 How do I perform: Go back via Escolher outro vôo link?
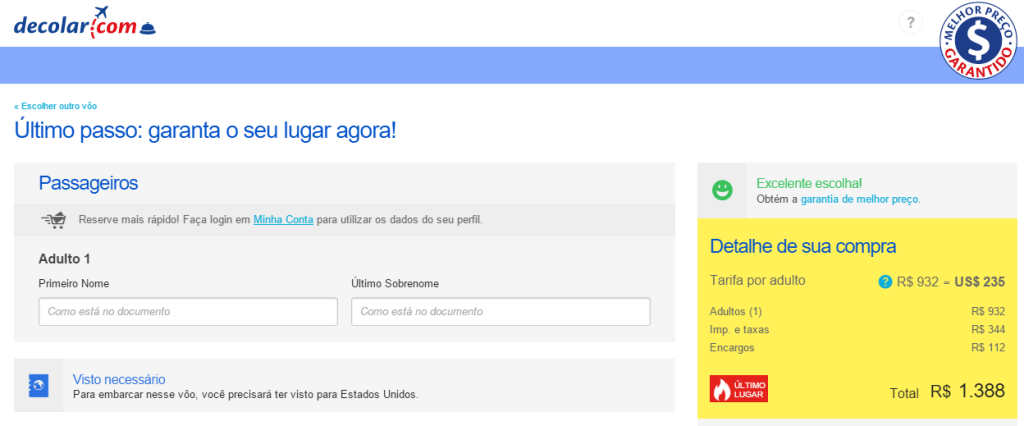(56, 106)
